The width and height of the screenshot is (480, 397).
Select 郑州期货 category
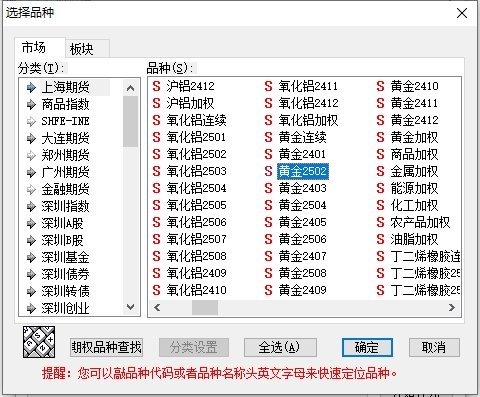click(x=66, y=155)
